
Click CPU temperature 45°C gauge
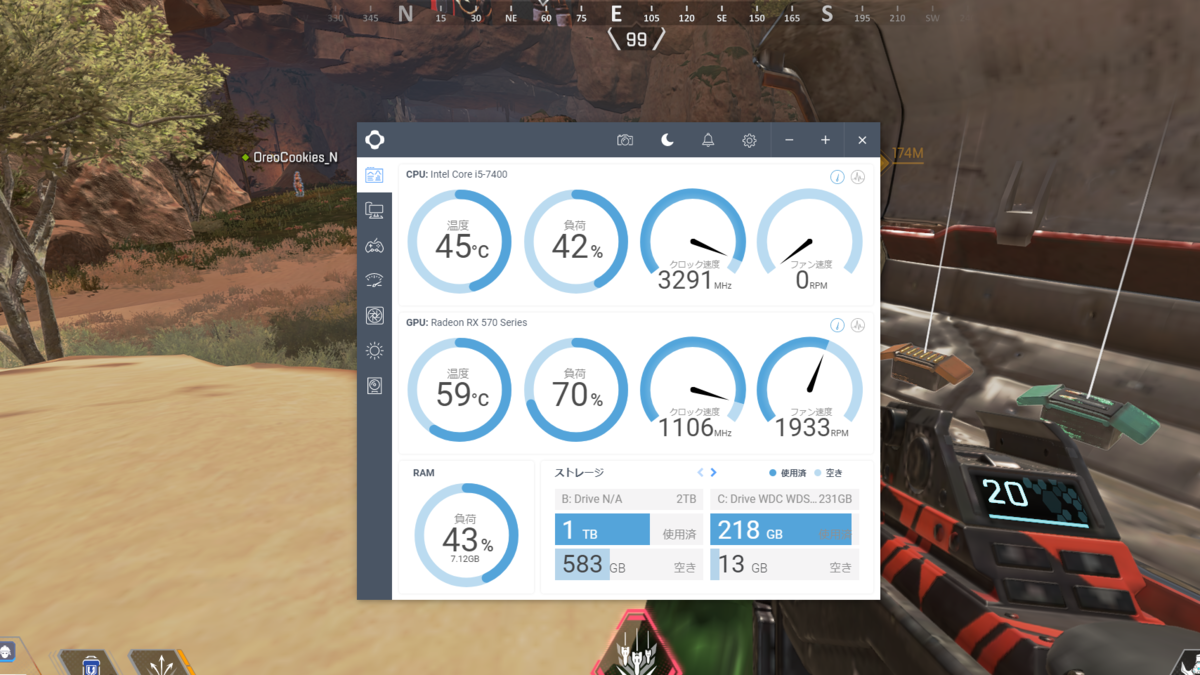point(460,241)
